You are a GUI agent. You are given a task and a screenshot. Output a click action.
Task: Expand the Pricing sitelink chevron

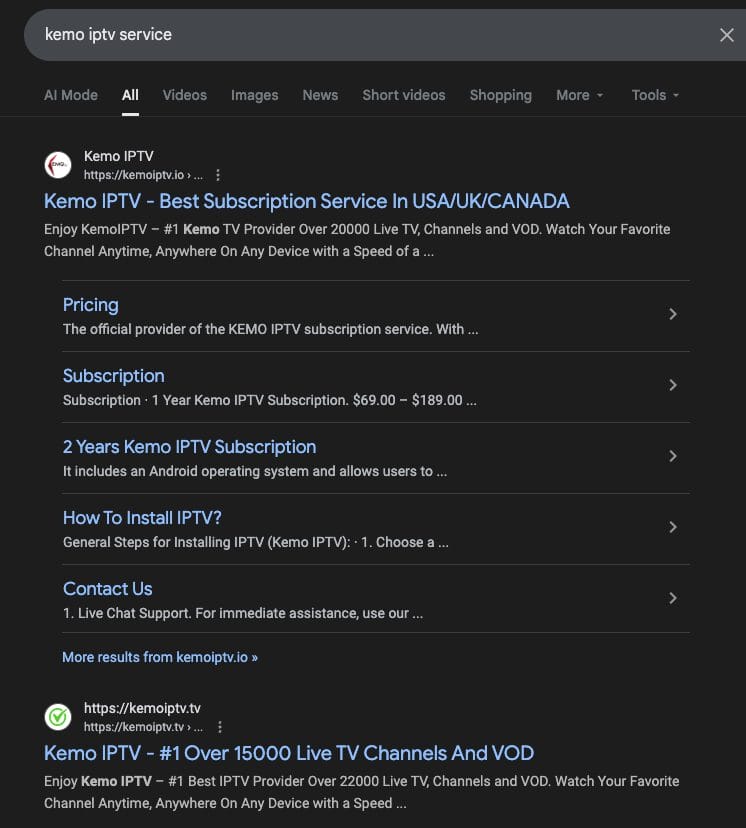pyautogui.click(x=672, y=314)
